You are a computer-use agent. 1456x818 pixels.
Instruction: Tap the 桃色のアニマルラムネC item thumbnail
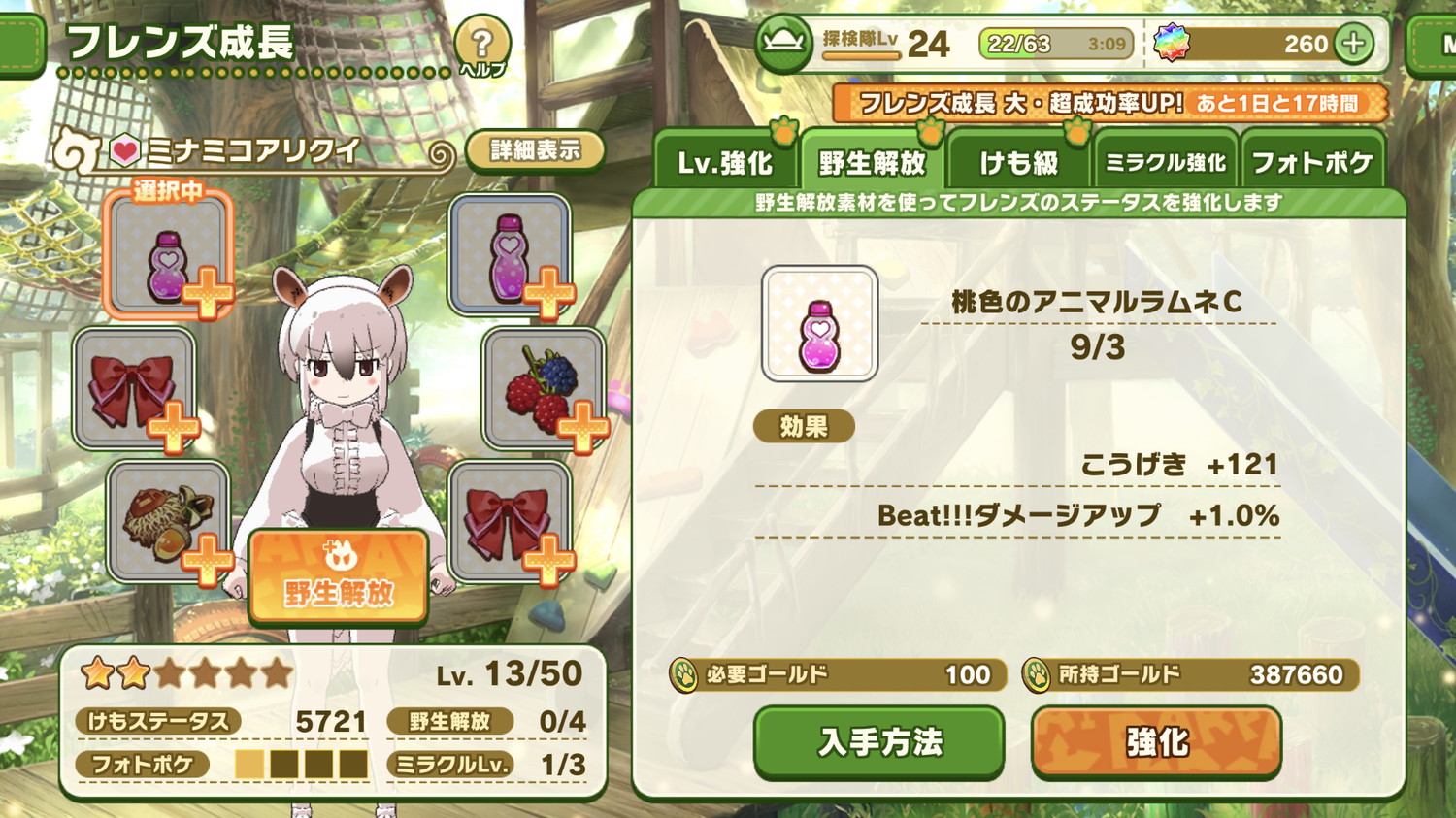820,323
